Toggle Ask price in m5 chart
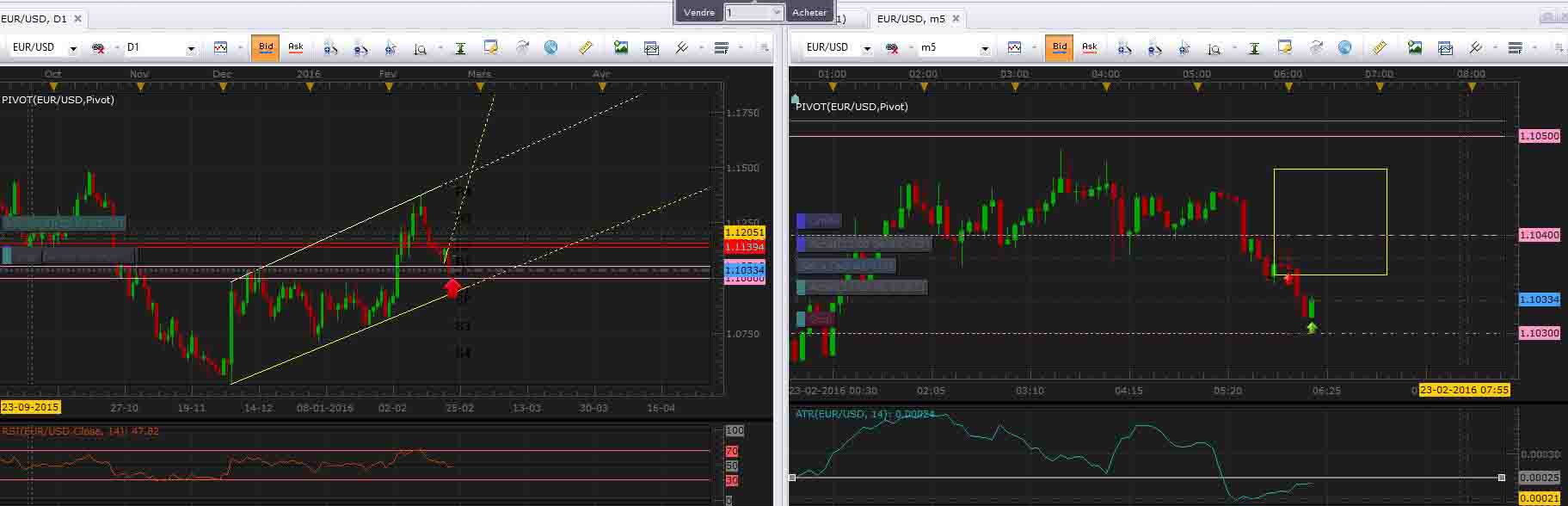 coord(1089,47)
